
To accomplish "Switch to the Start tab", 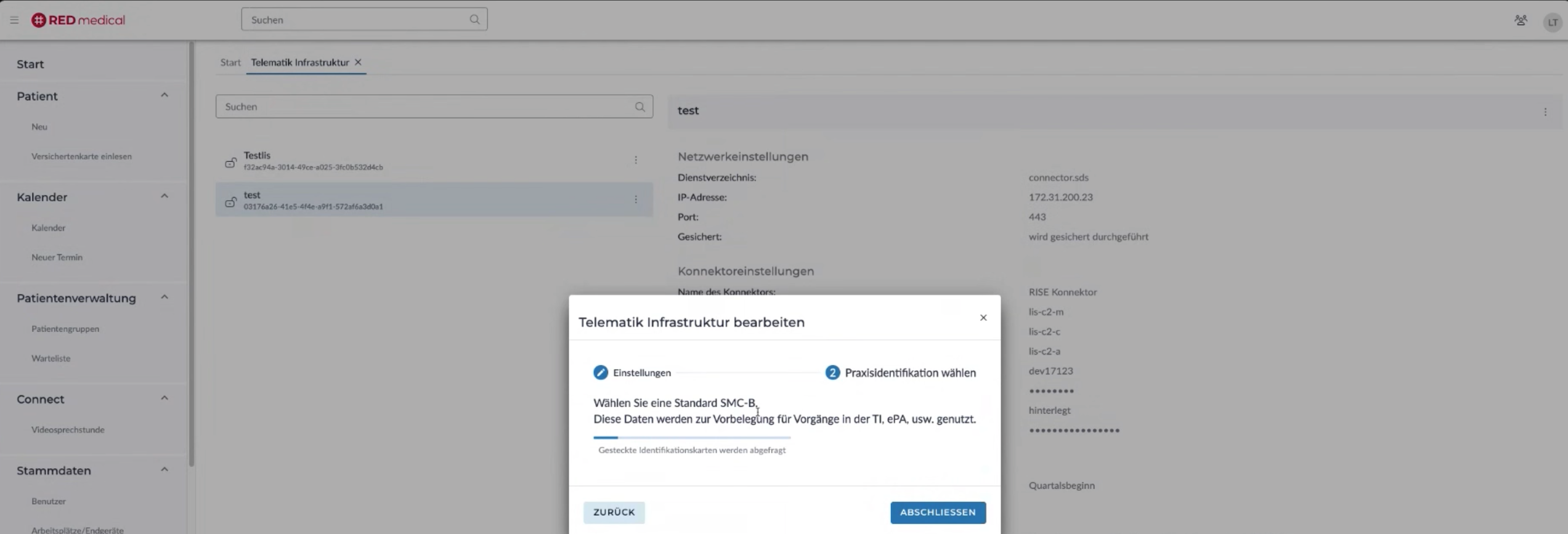I will point(230,62).
